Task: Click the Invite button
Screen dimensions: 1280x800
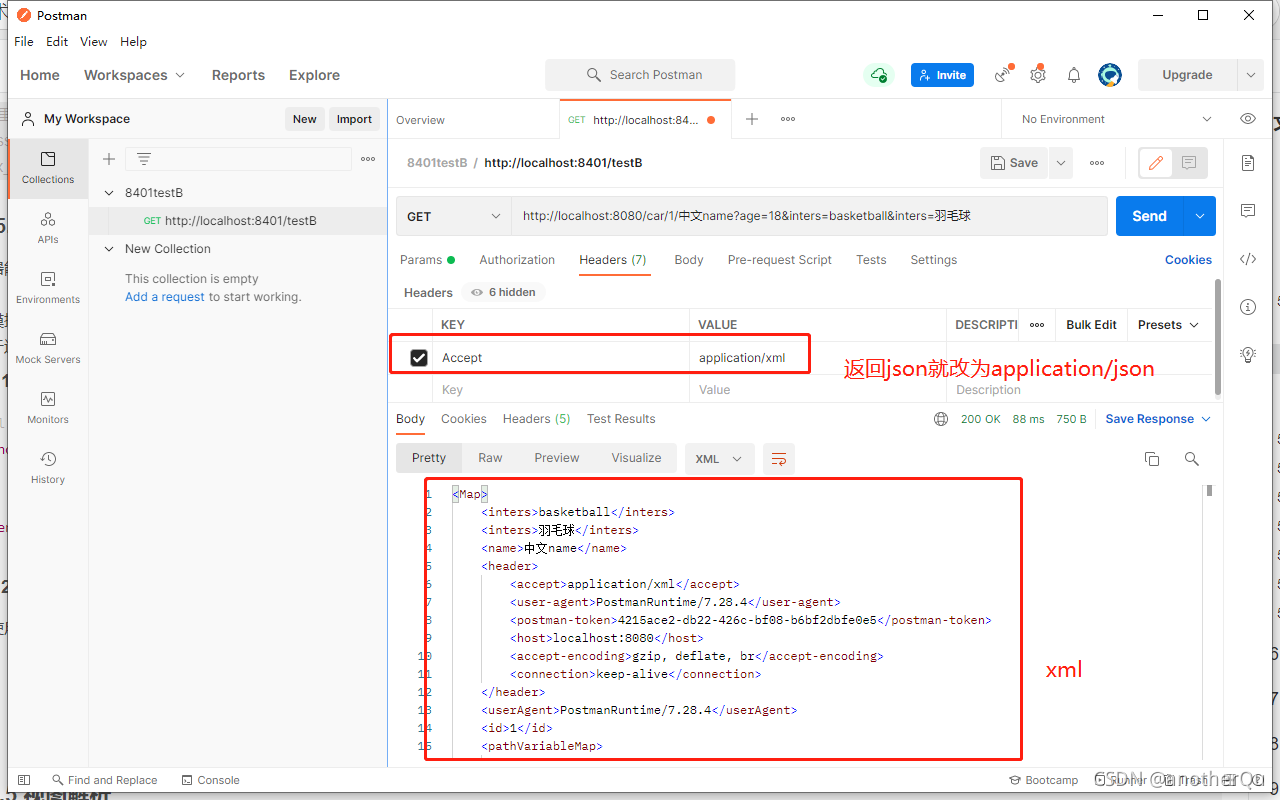Action: (942, 75)
